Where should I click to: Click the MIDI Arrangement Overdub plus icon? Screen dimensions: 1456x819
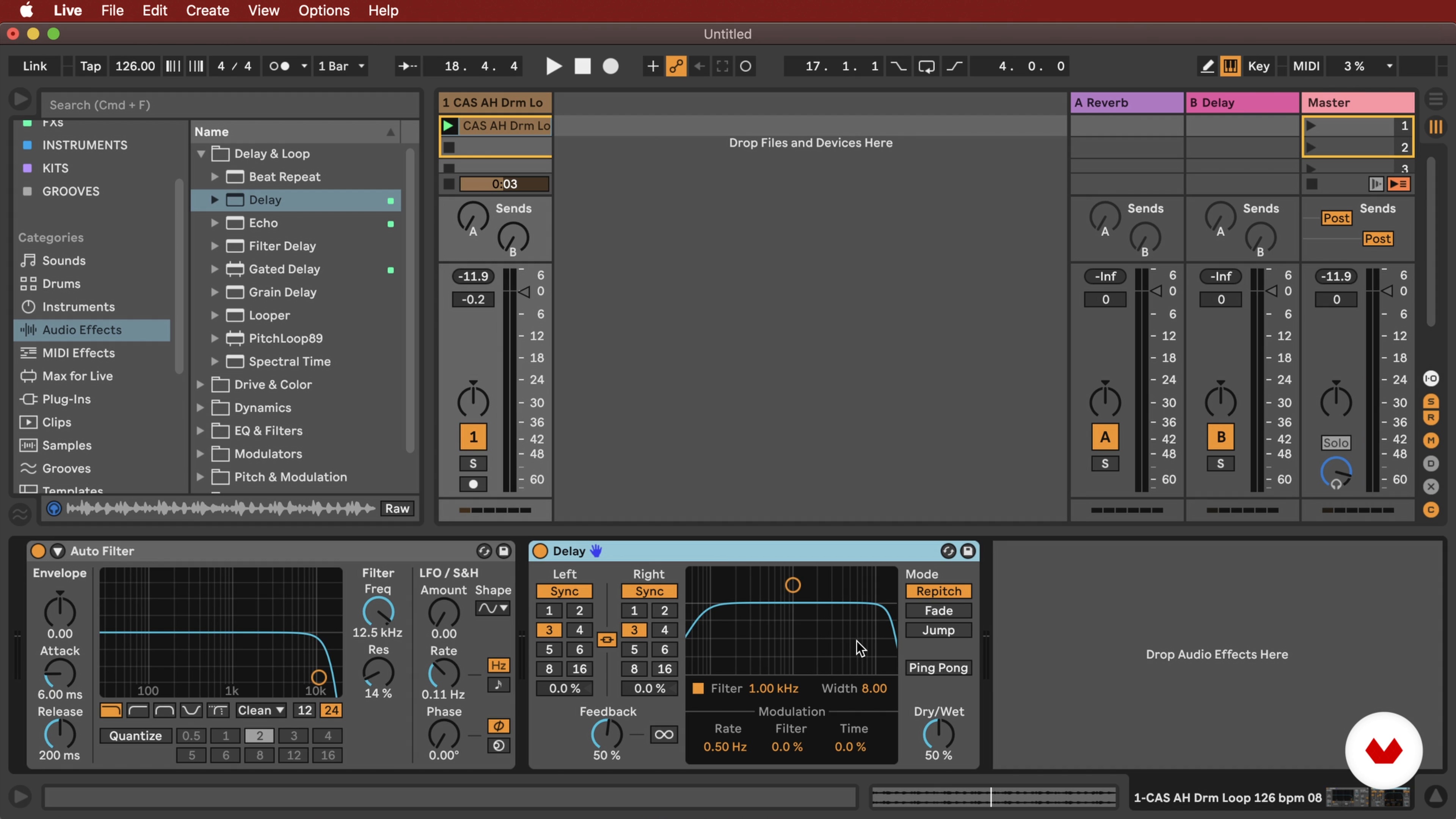652,66
